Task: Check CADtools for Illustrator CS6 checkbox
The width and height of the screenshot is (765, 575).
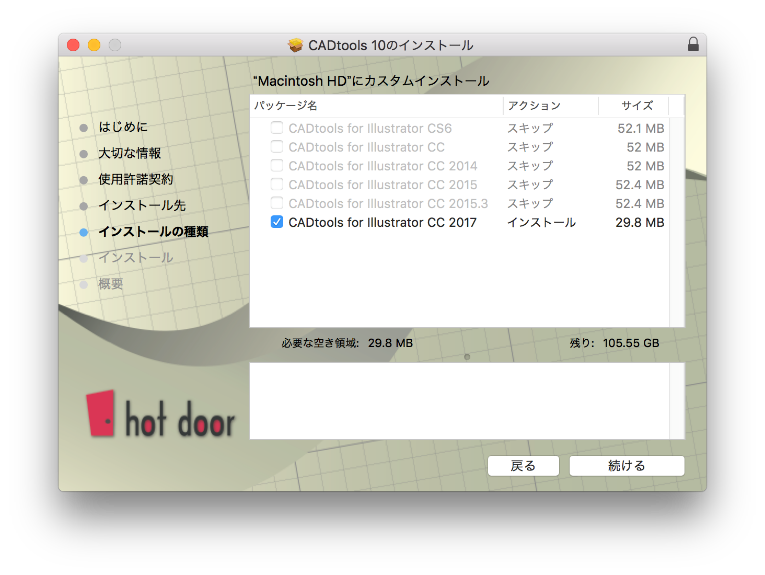Action: tap(277, 128)
